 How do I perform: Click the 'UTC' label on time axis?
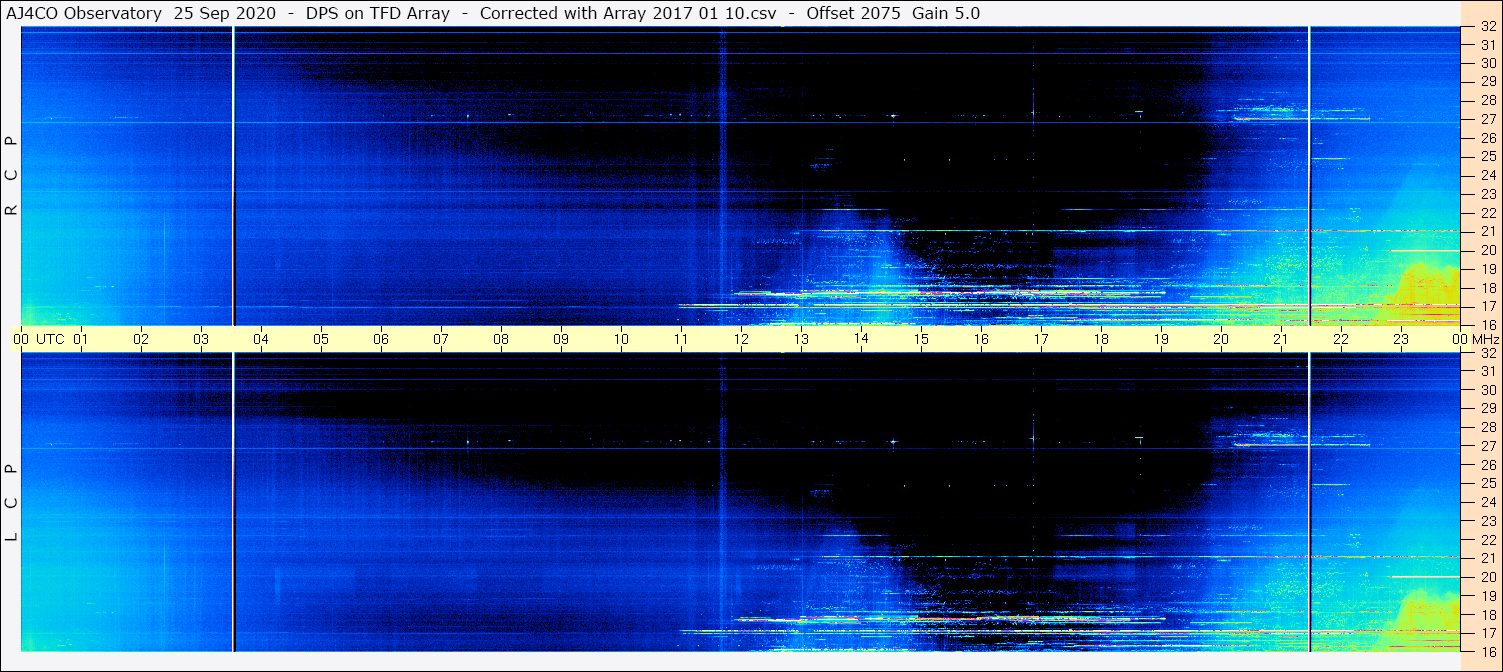[x=50, y=339]
